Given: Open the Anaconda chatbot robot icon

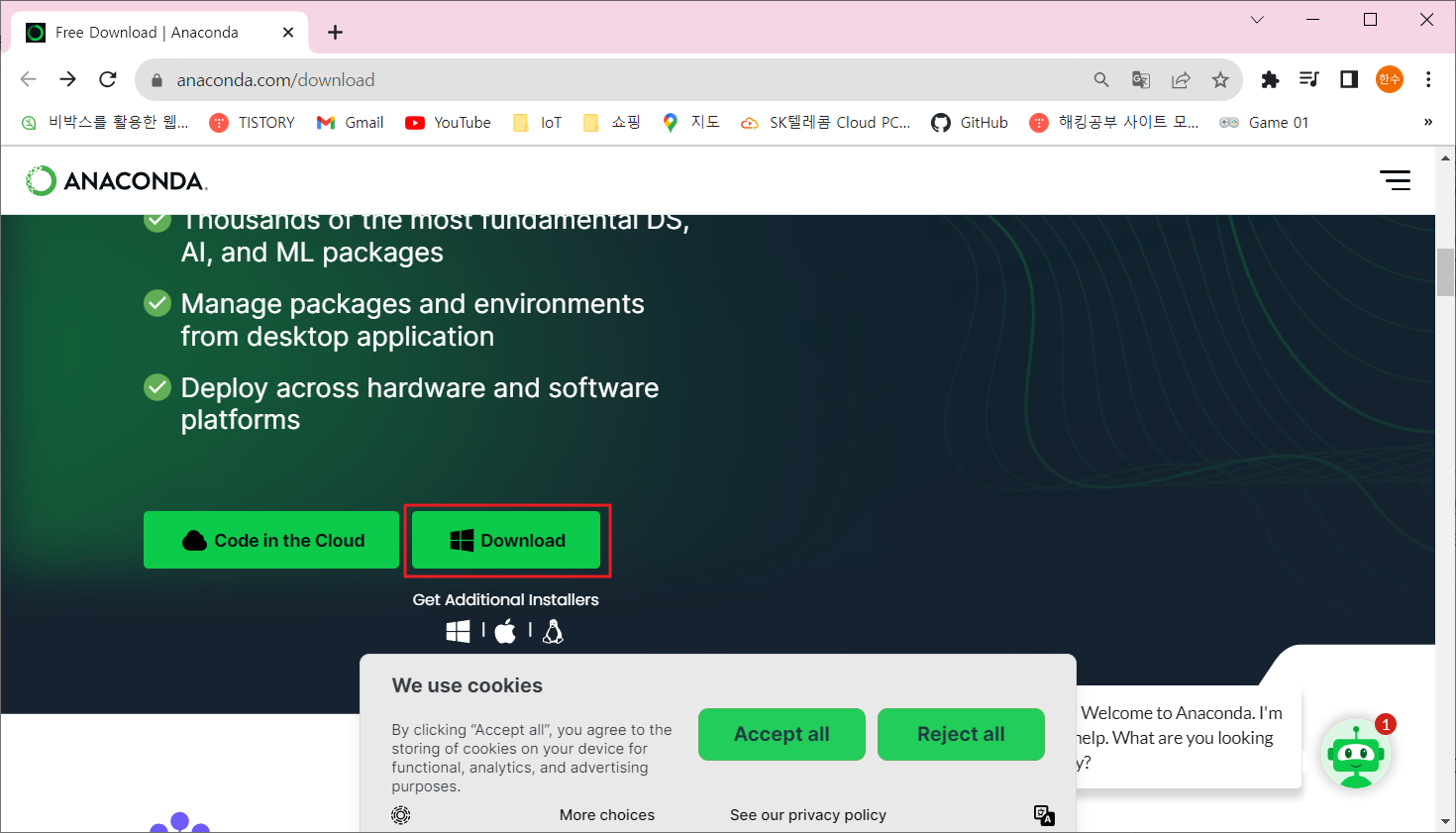Looking at the screenshot, I should click(1356, 754).
